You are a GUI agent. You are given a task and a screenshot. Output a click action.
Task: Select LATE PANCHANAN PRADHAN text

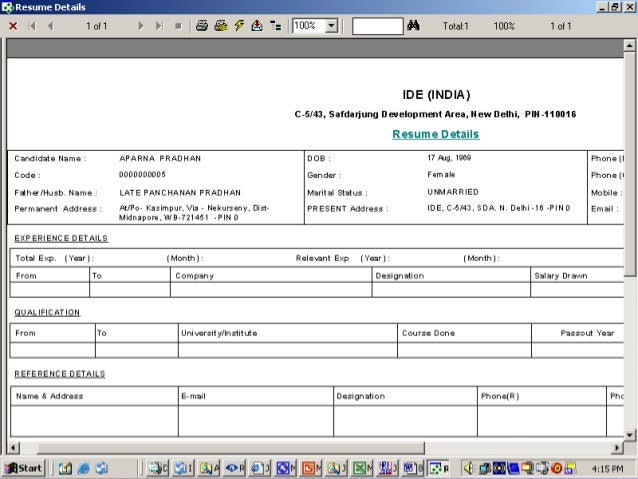[180, 192]
